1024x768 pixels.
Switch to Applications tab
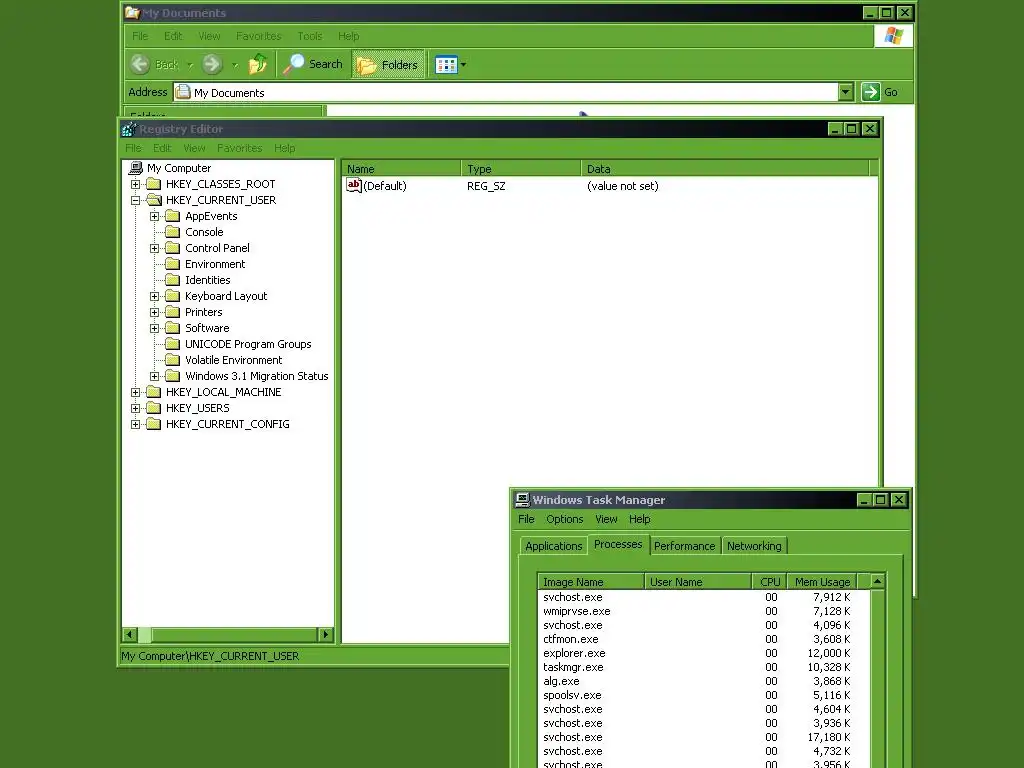coord(554,546)
